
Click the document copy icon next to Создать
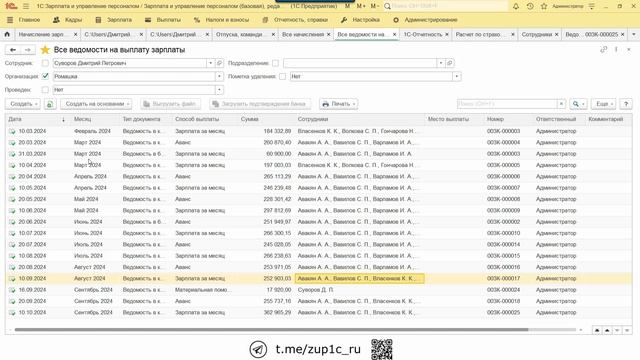pos(50,104)
